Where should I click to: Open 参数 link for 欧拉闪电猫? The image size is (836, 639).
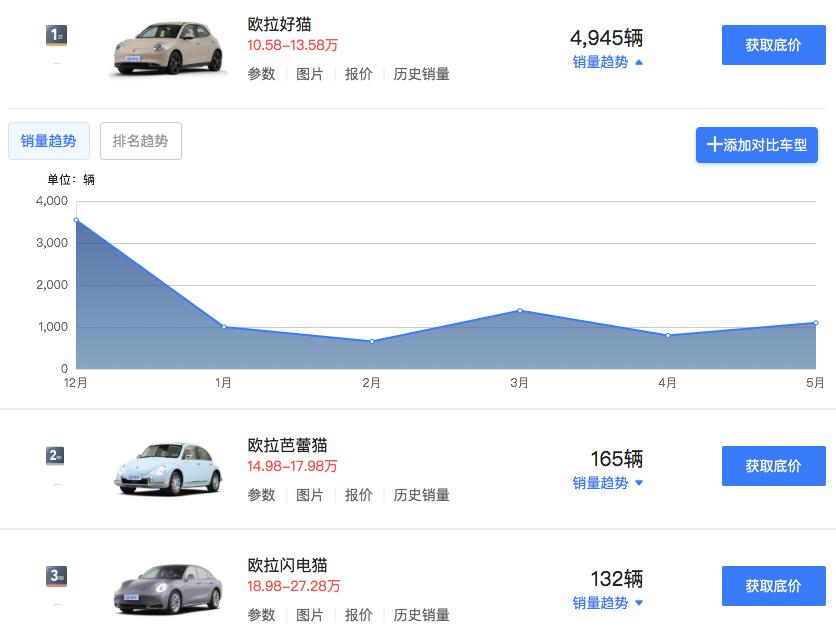261,615
